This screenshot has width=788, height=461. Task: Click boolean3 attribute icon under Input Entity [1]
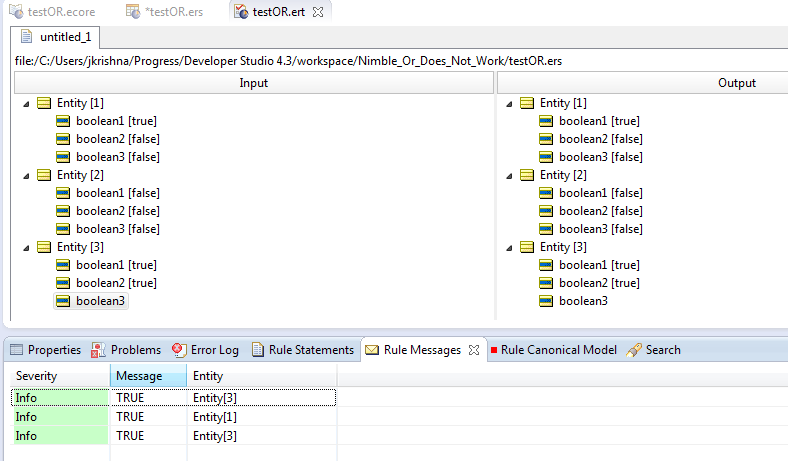coord(63,157)
